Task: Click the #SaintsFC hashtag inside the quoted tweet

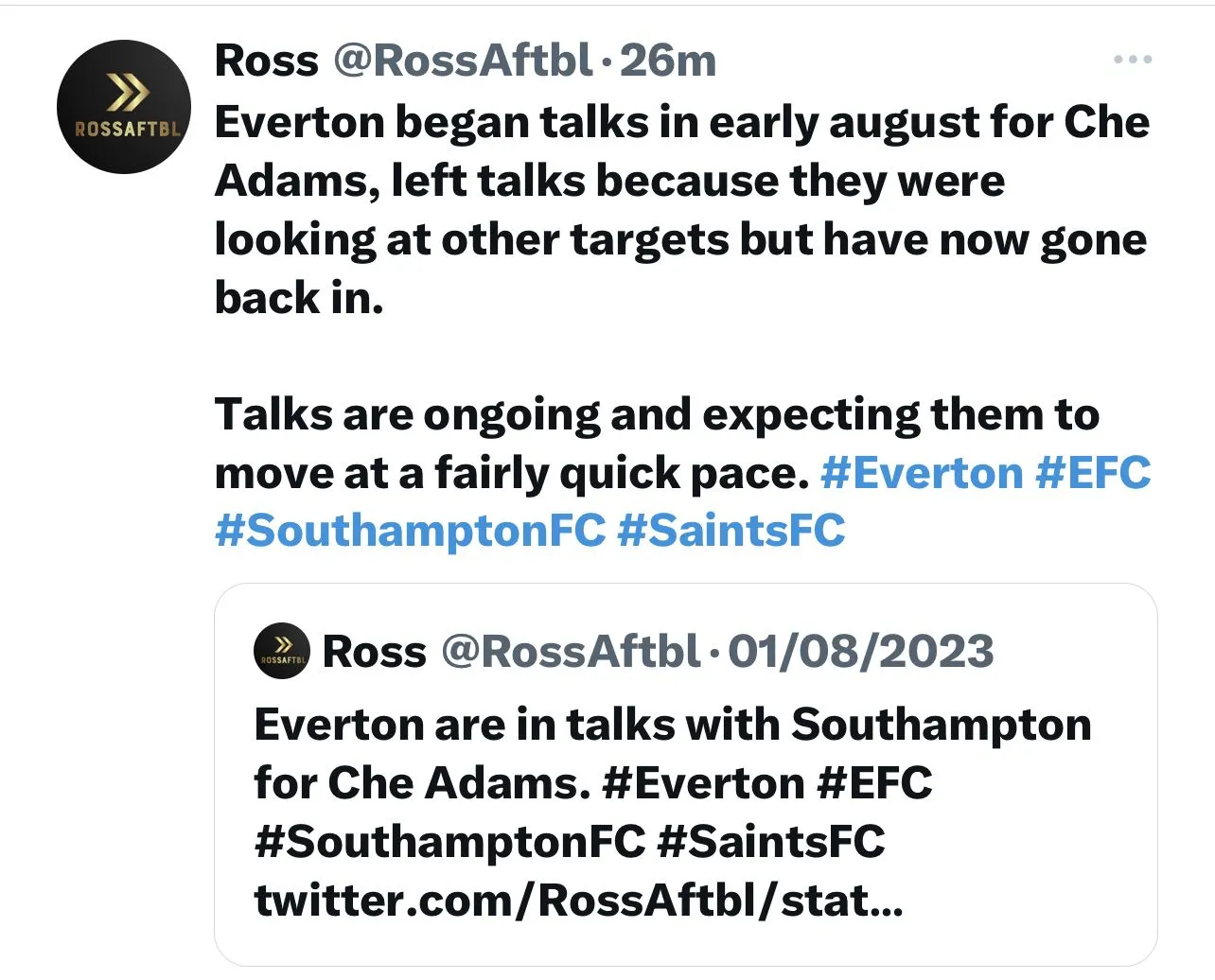Action: coord(770,841)
